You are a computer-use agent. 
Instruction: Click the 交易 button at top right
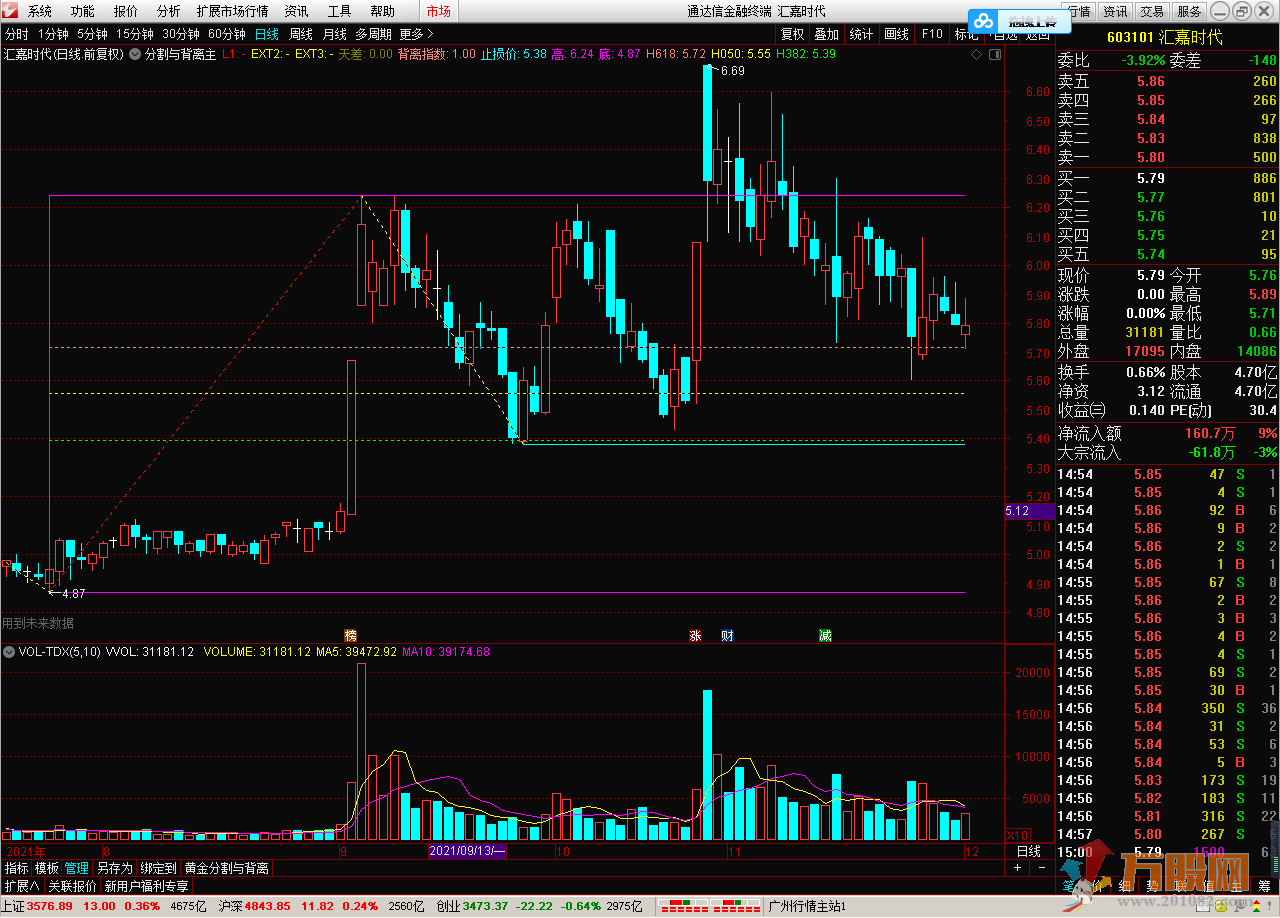tap(1152, 12)
